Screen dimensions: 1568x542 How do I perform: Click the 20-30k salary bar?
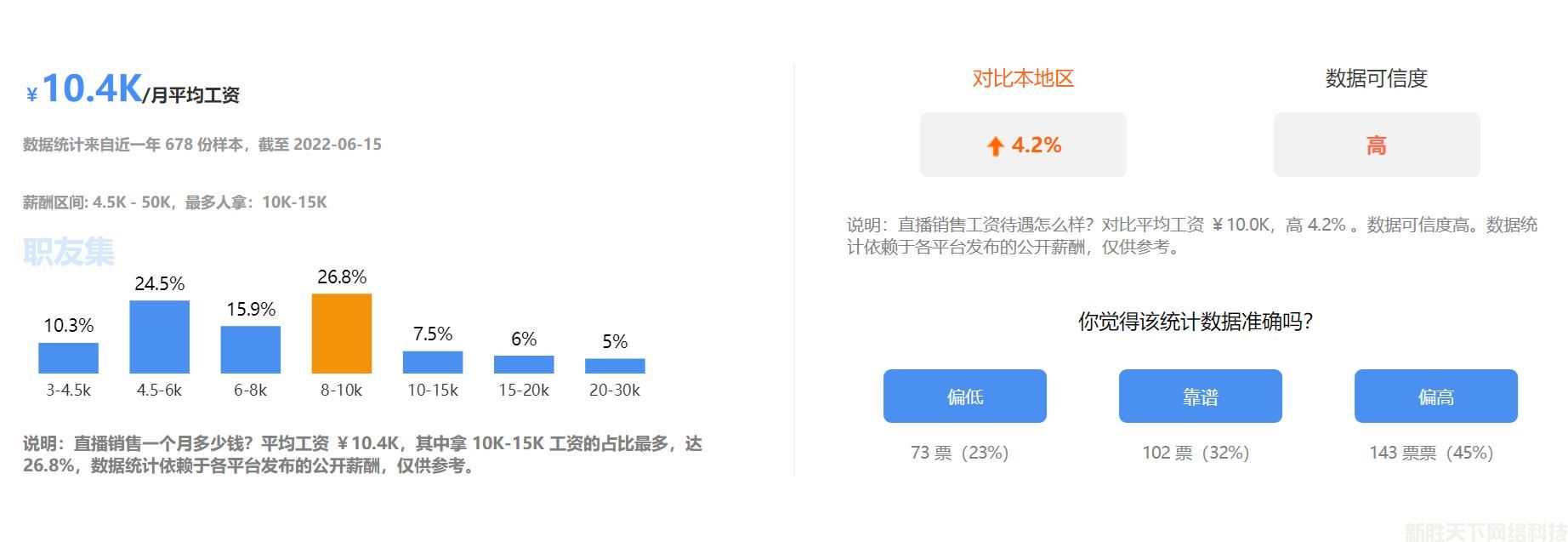615,366
